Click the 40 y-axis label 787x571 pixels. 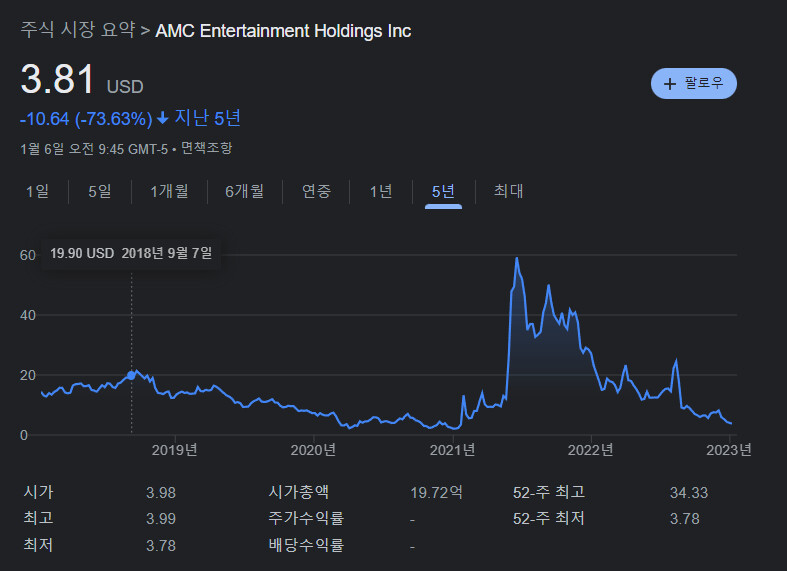(28, 315)
